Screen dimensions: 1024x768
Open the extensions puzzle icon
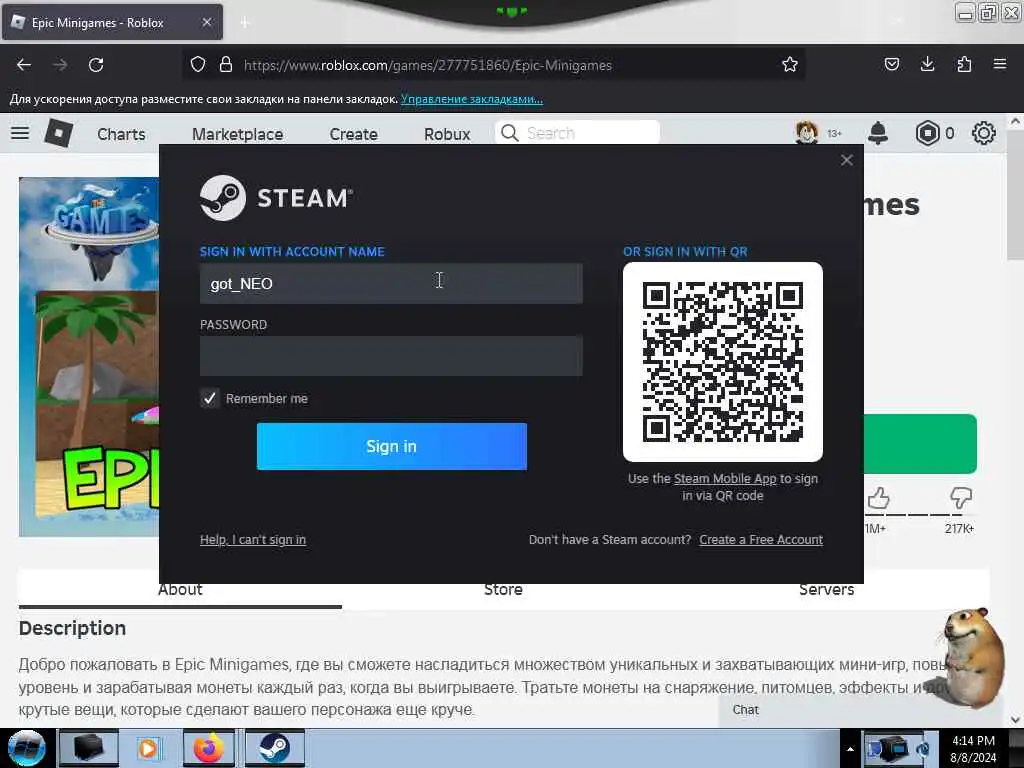pyautogui.click(x=964, y=64)
